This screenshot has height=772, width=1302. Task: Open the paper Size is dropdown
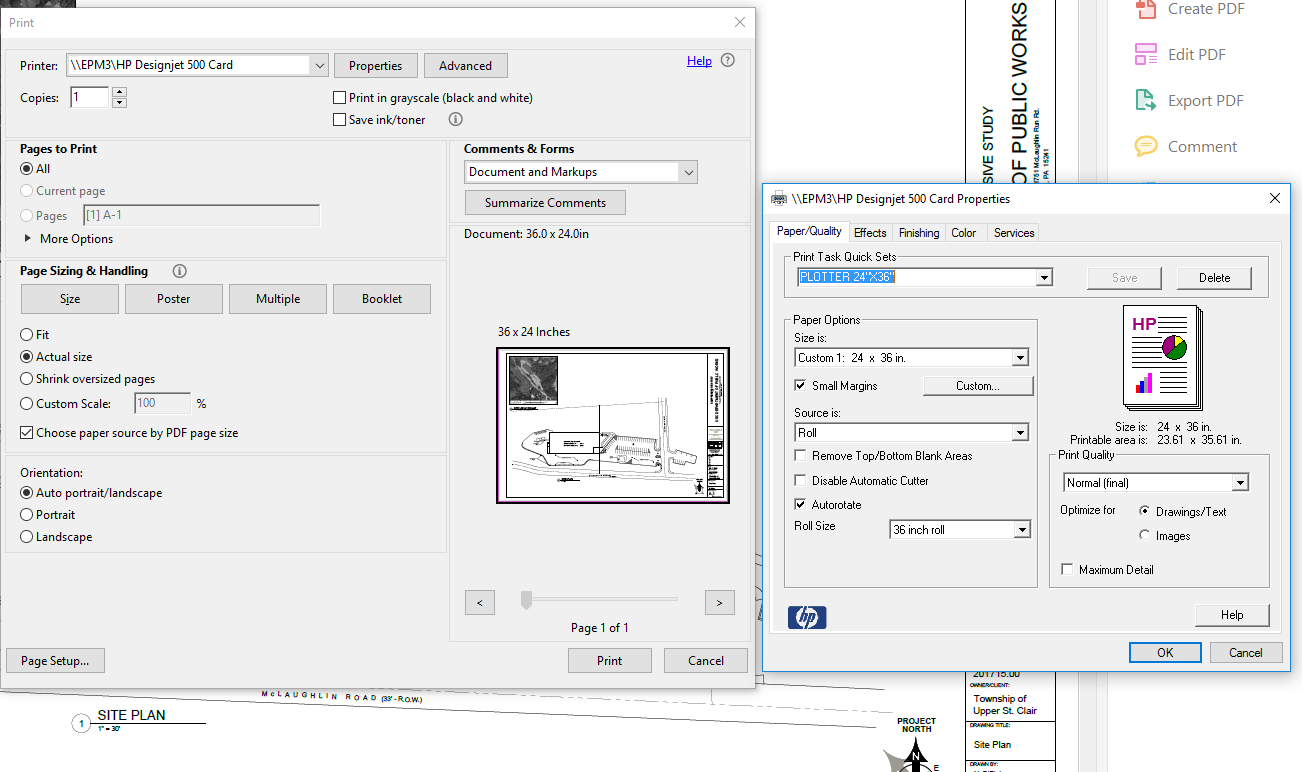pos(1020,358)
